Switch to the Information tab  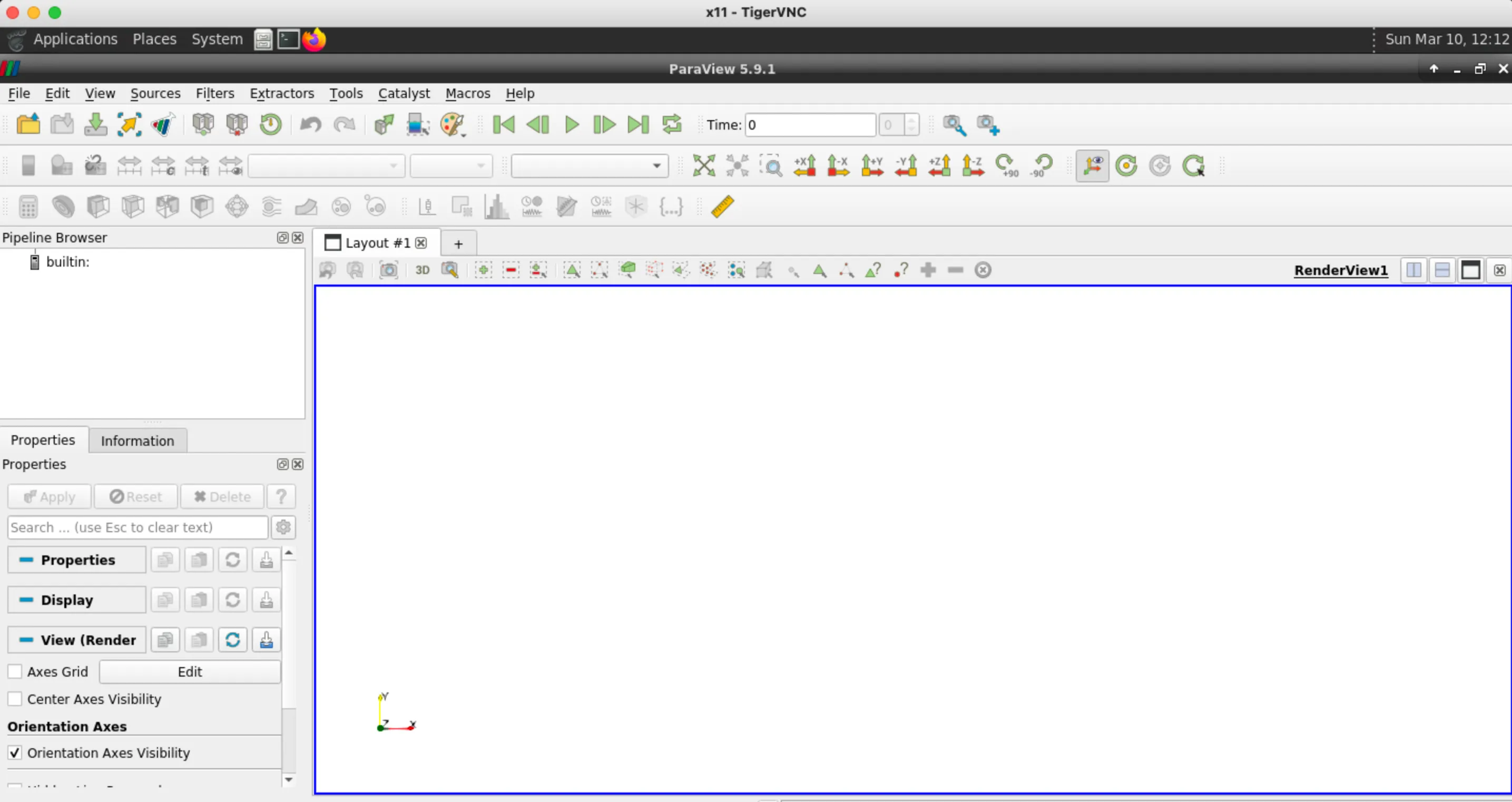pyautogui.click(x=138, y=441)
